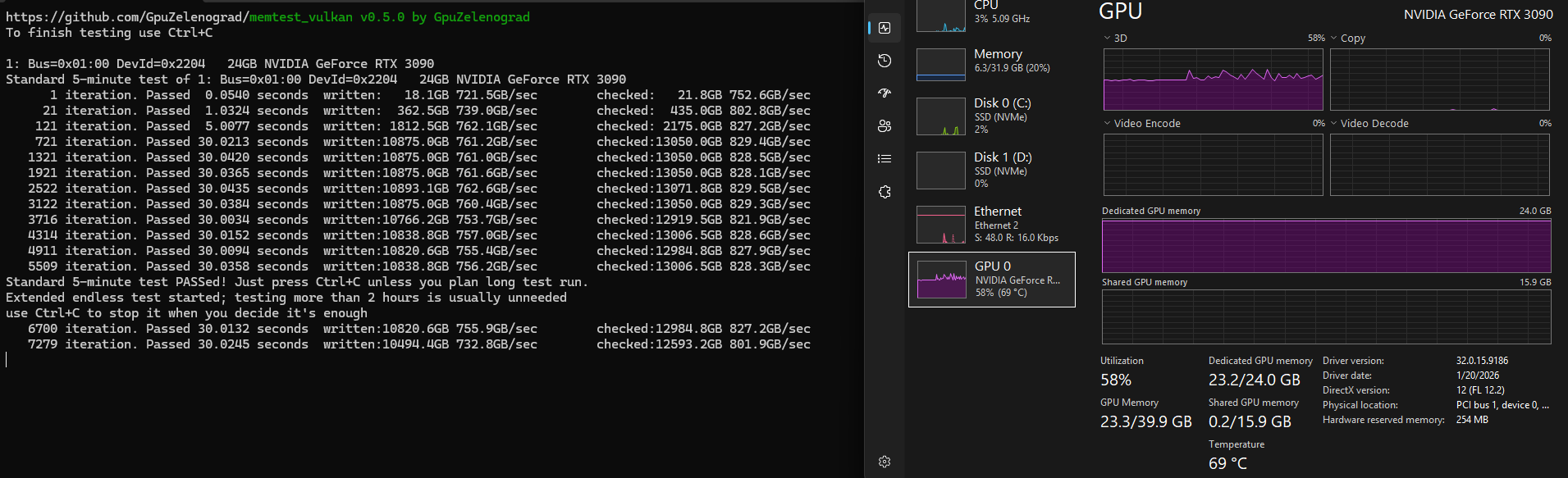Select CPU in performance list
1568x478 pixels.
[x=992, y=15]
